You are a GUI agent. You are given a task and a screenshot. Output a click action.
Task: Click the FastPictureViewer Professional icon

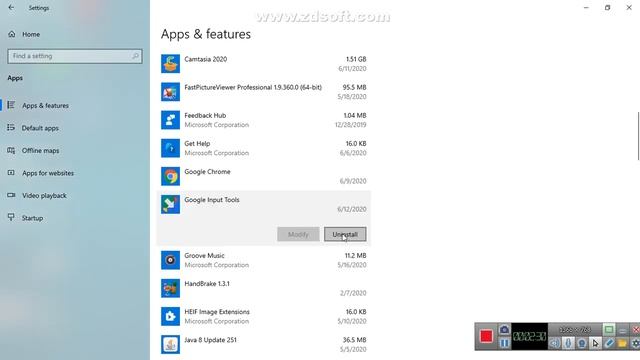[170, 92]
